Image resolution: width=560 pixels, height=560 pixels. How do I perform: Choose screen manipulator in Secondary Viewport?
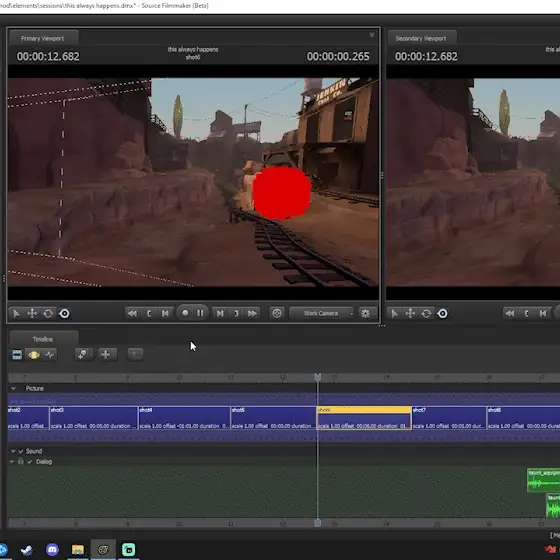point(442,314)
